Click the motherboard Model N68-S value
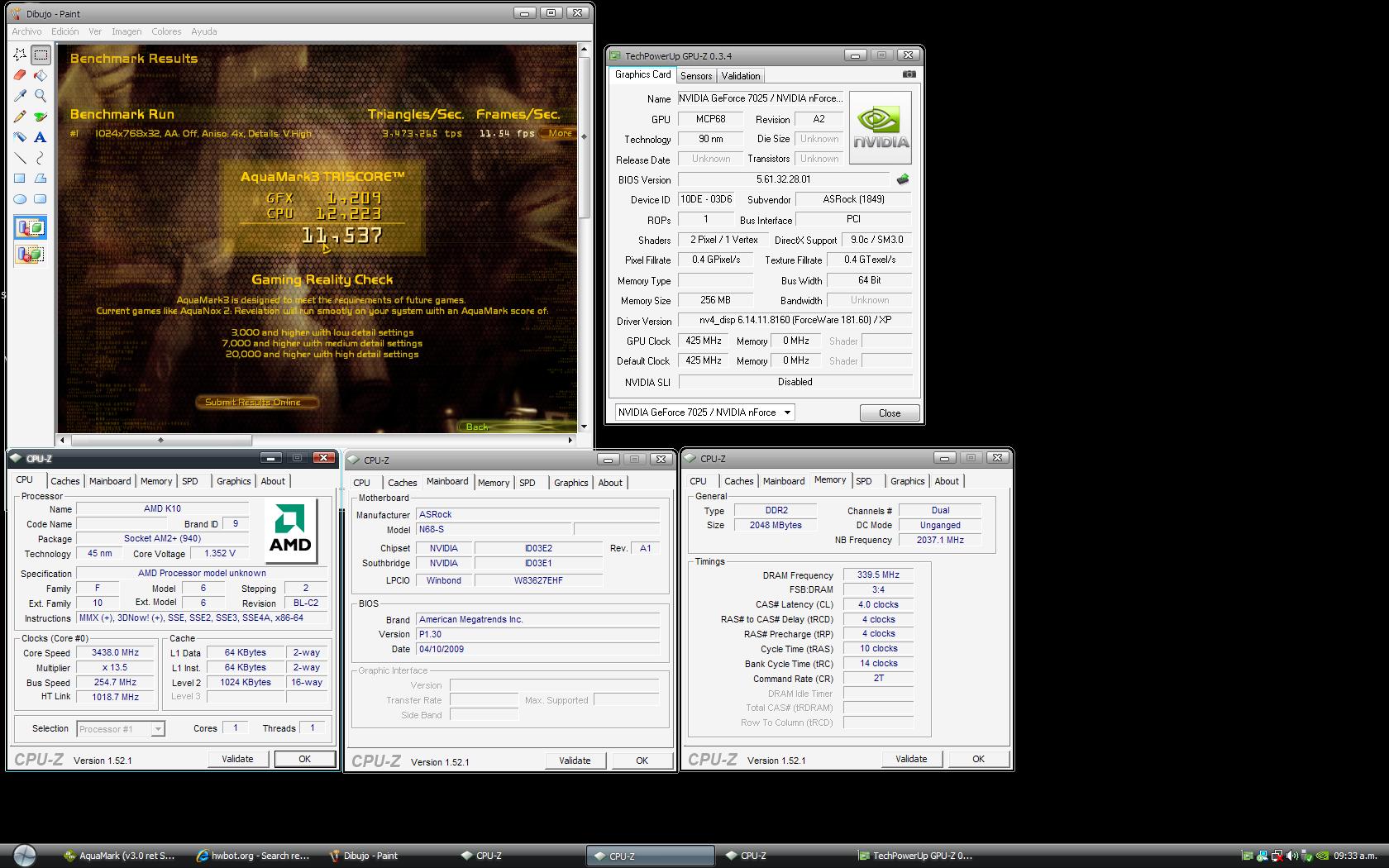This screenshot has height=868, width=1389. coord(493,529)
